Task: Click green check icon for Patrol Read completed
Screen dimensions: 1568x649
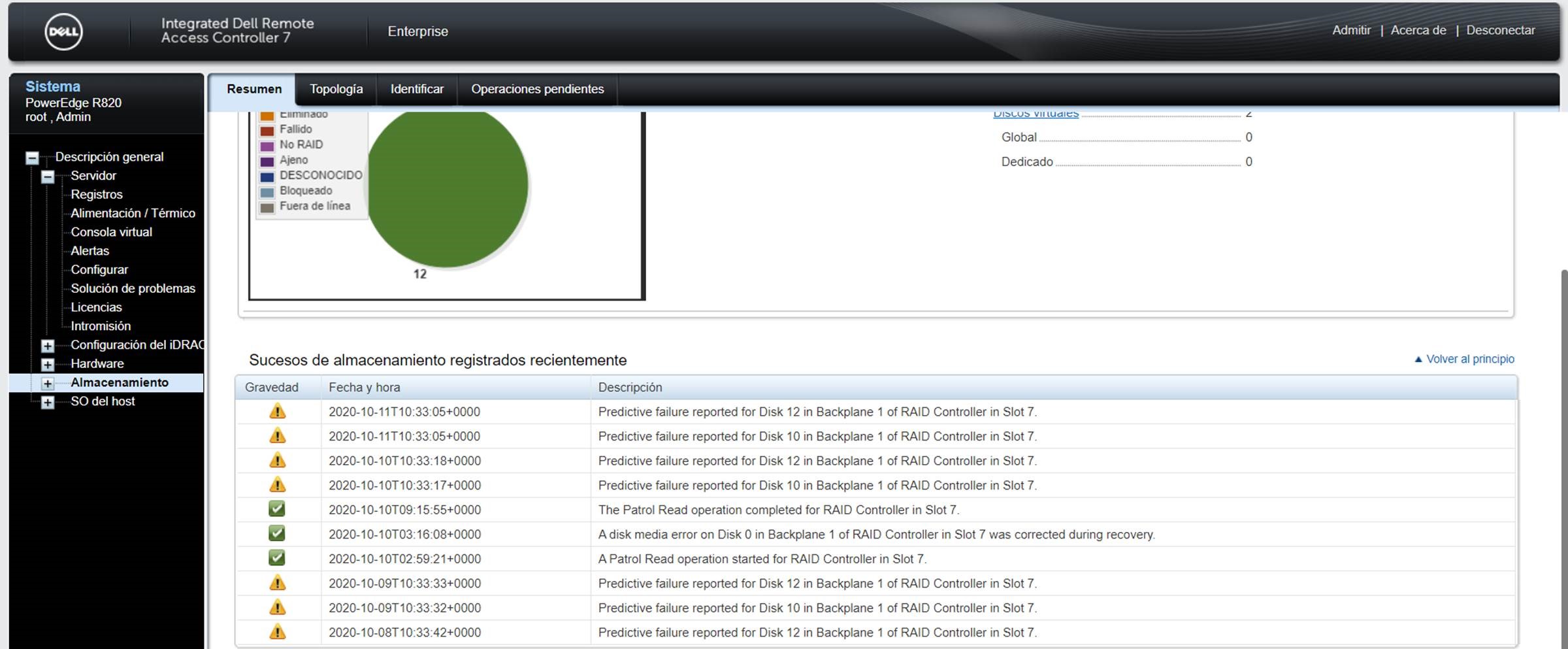Action: [x=277, y=509]
